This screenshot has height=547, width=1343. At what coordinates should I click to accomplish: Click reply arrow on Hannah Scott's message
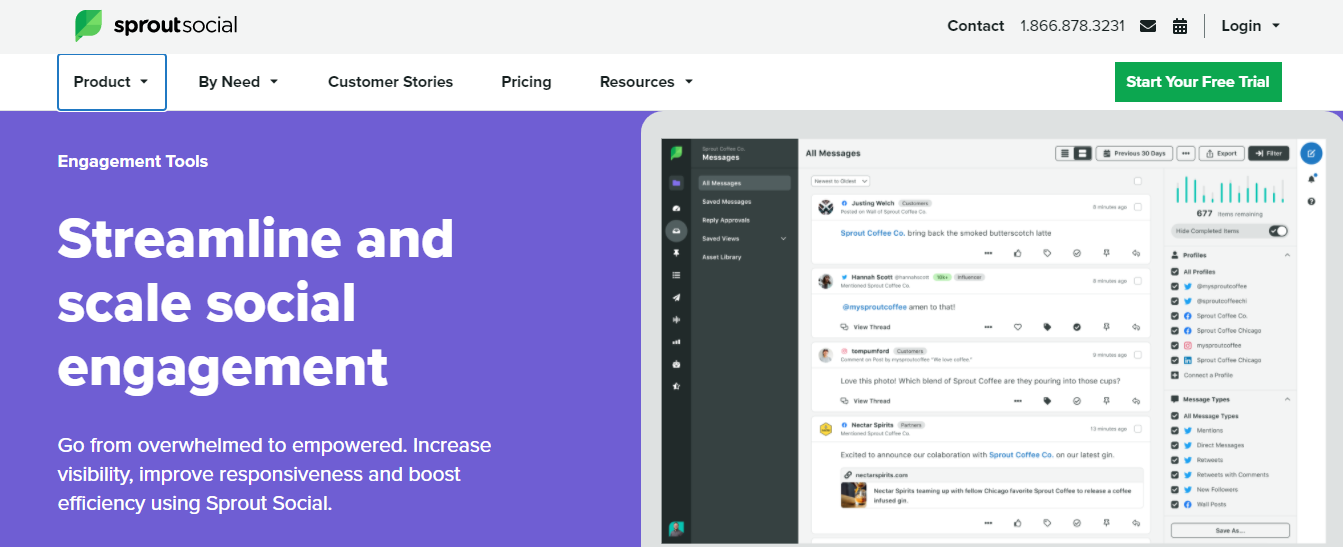(1136, 327)
